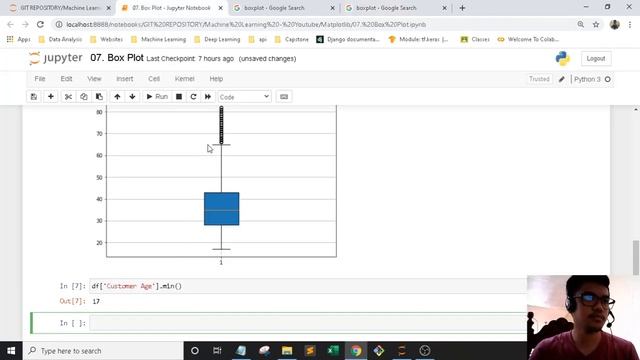Click the output value 17
This screenshot has height=360, width=640.
click(x=96, y=302)
